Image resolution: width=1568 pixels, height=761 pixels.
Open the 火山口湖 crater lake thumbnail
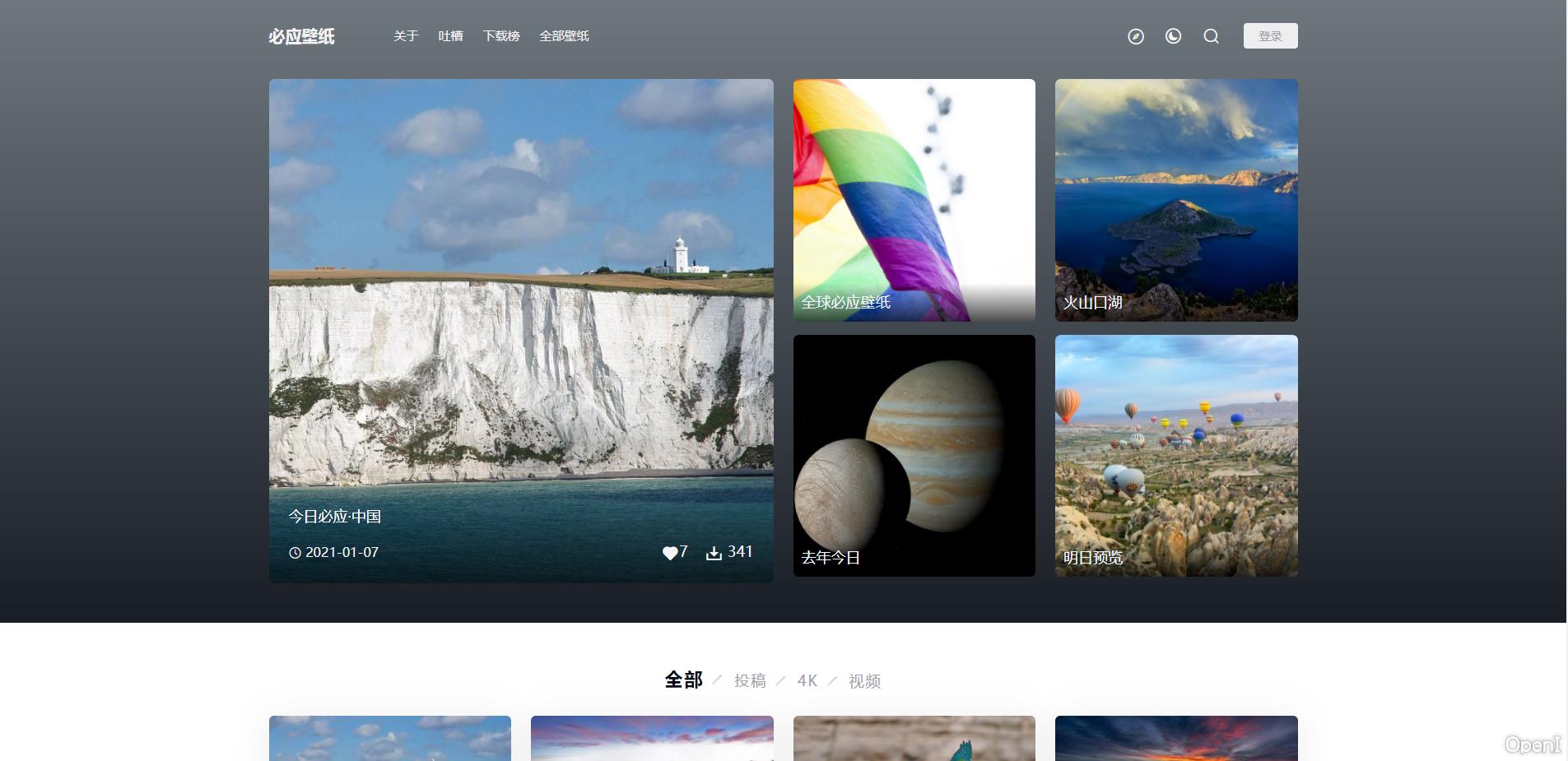point(1176,200)
